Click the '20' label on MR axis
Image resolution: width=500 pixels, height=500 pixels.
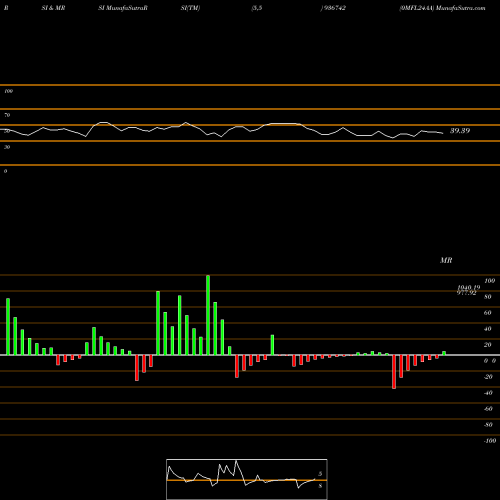[x=488, y=345]
